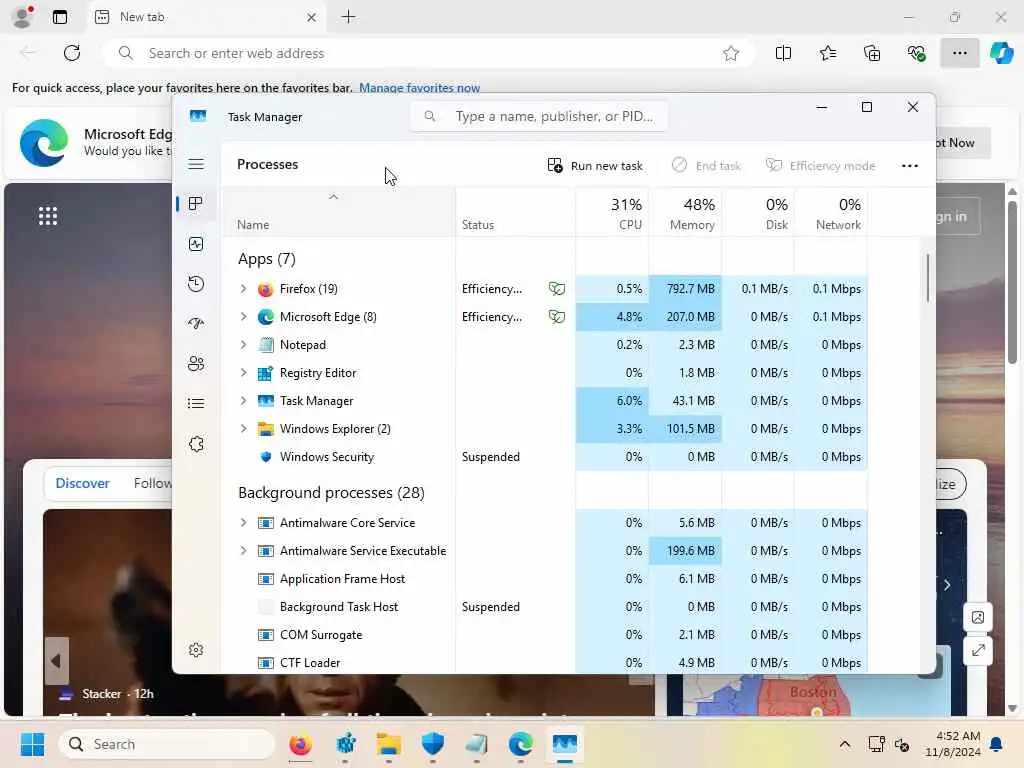Click the three-dot more options in Task Manager
Viewport: 1024px width, 768px height.
[910, 166]
